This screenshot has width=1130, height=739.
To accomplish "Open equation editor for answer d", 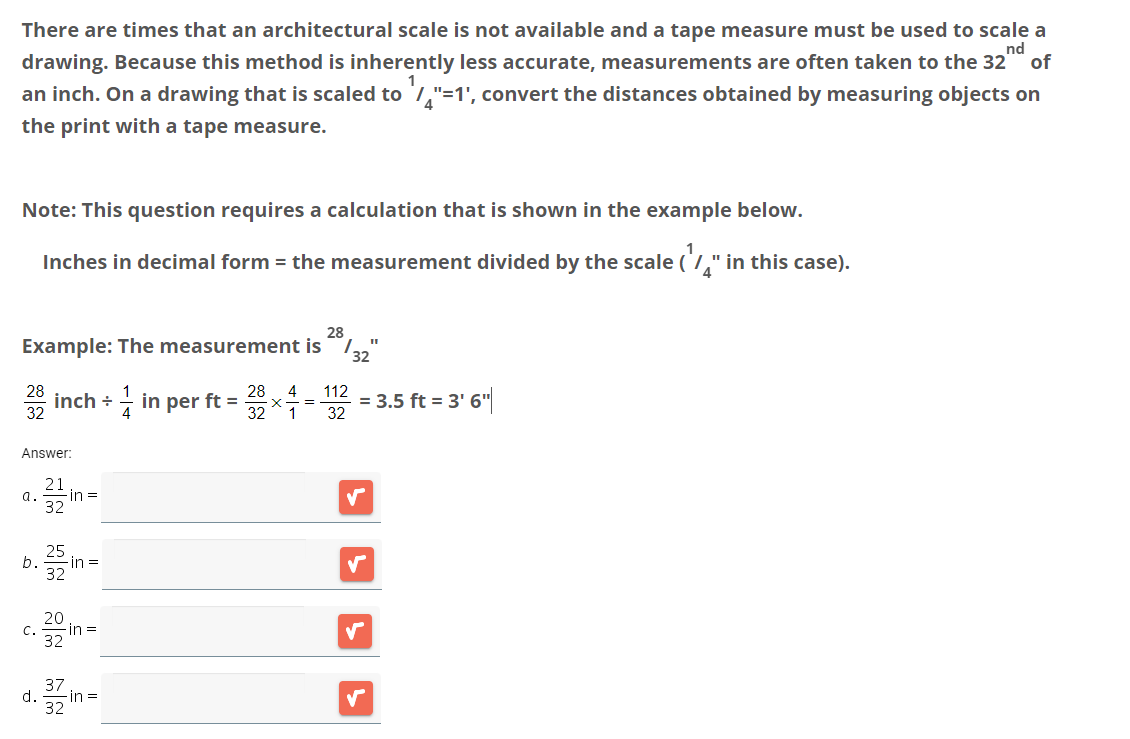I will click(356, 699).
